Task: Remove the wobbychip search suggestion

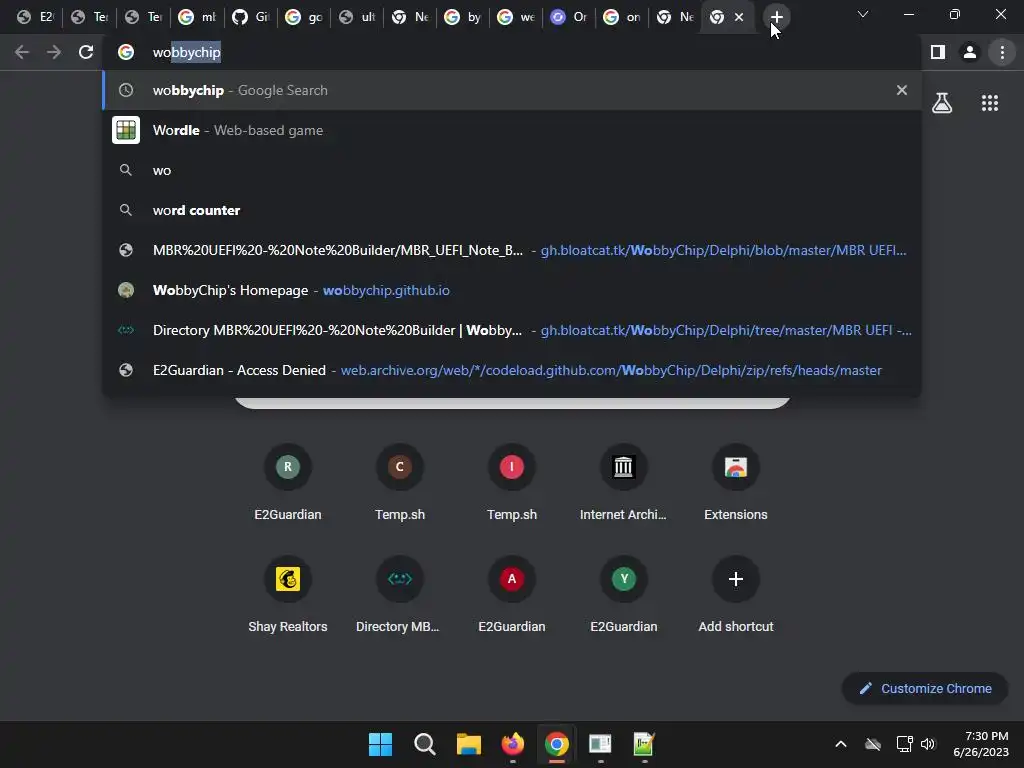Action: (x=902, y=90)
